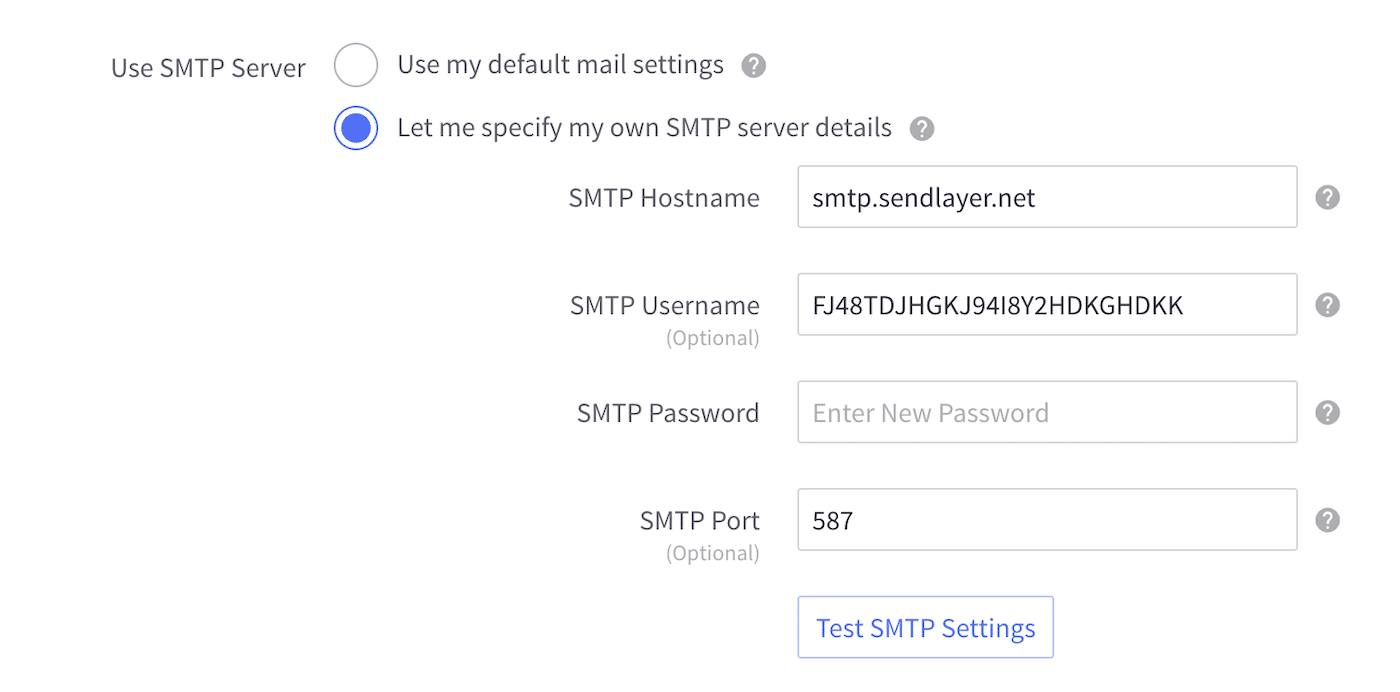The height and width of the screenshot is (692, 1400).
Task: Select 'Let me specify my own SMTP server details'
Action: 356,128
